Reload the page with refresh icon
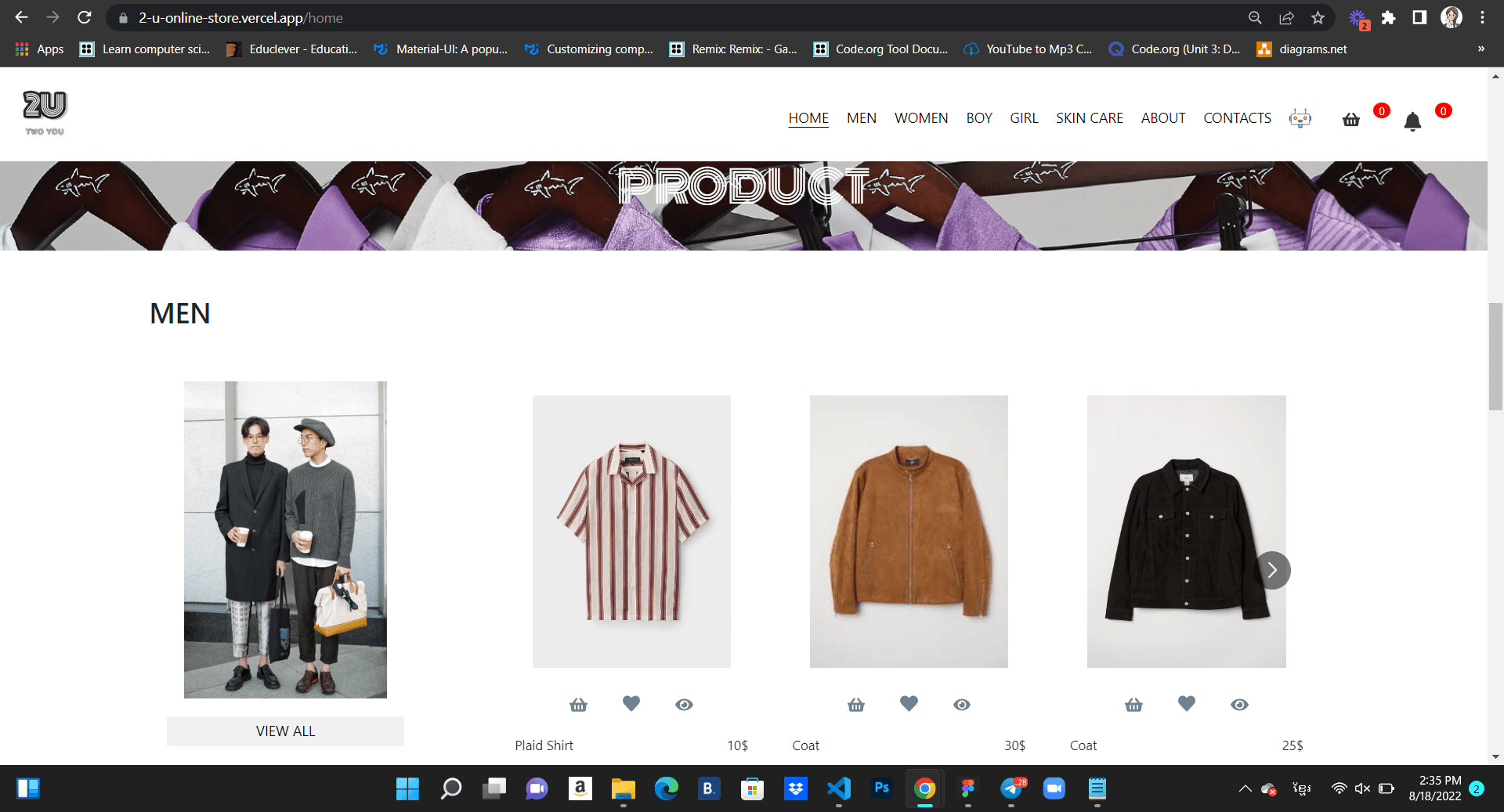1504x812 pixels. pyautogui.click(x=85, y=17)
